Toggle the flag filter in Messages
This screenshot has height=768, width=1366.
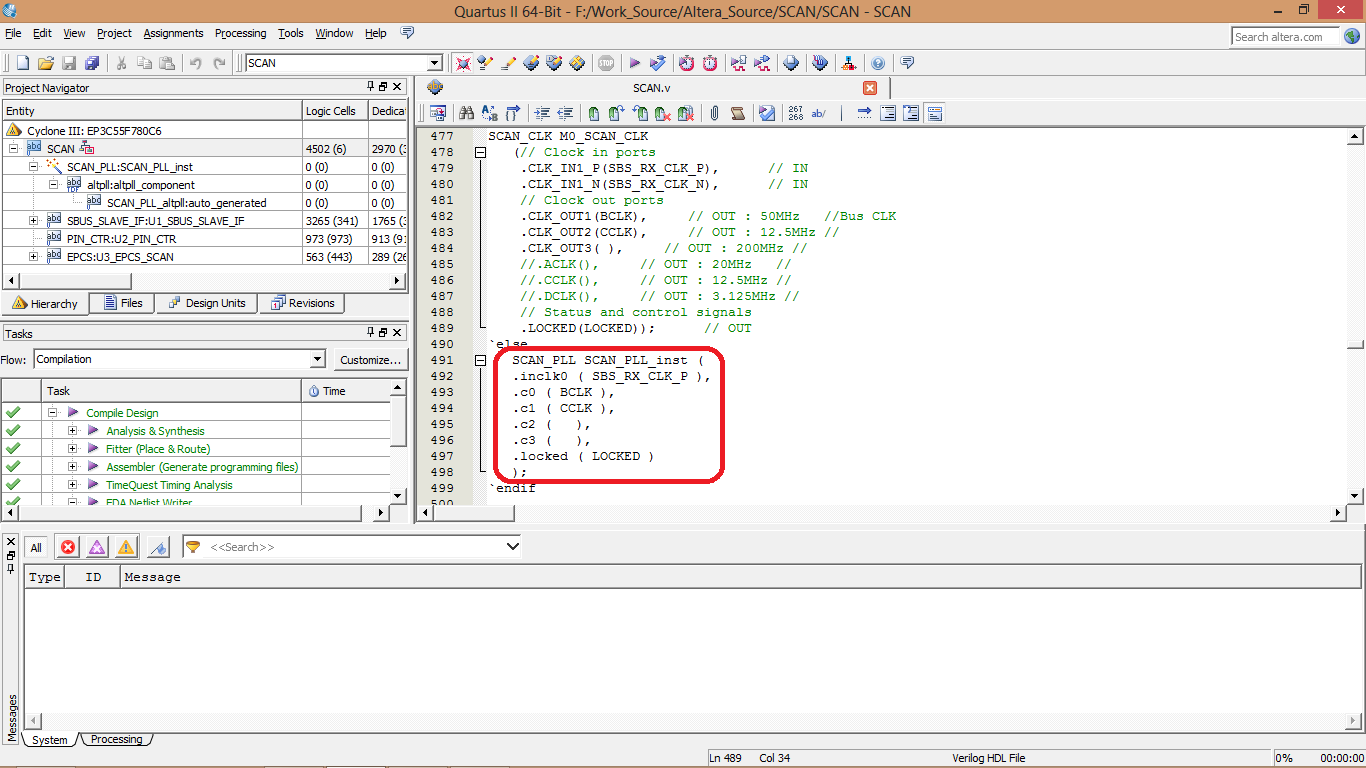pos(157,547)
